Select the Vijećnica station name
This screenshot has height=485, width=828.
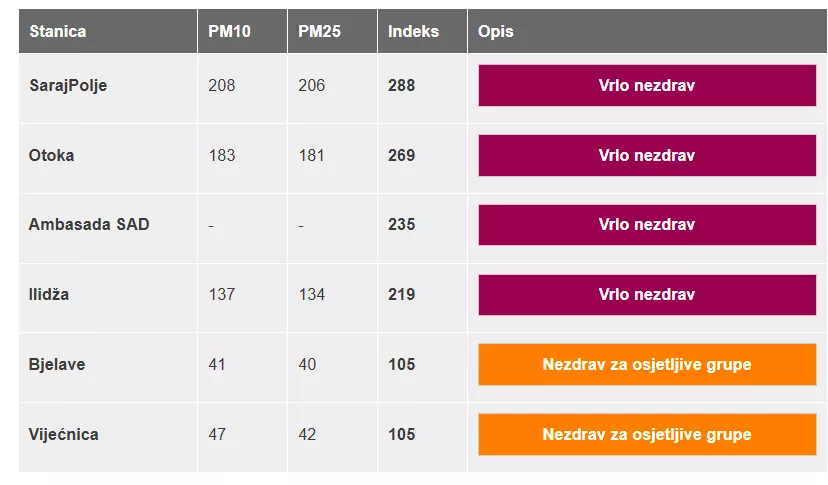(64, 435)
